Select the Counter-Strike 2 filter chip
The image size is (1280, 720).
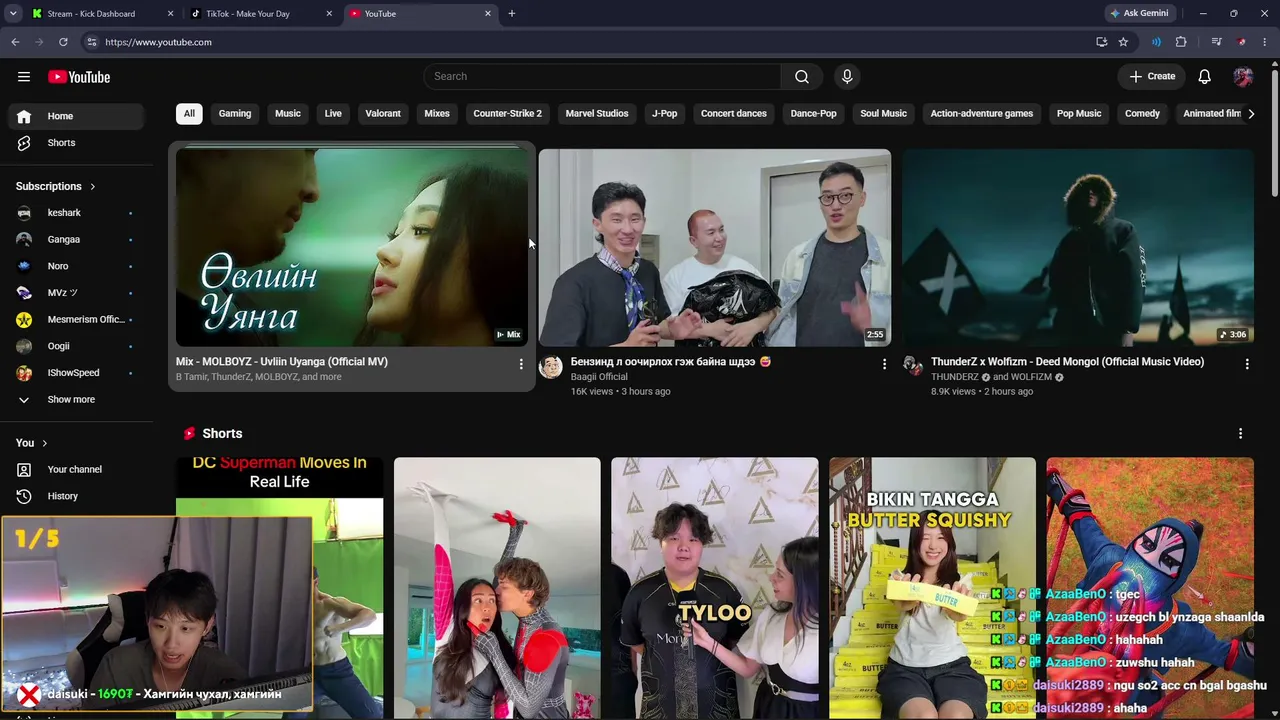click(x=508, y=114)
